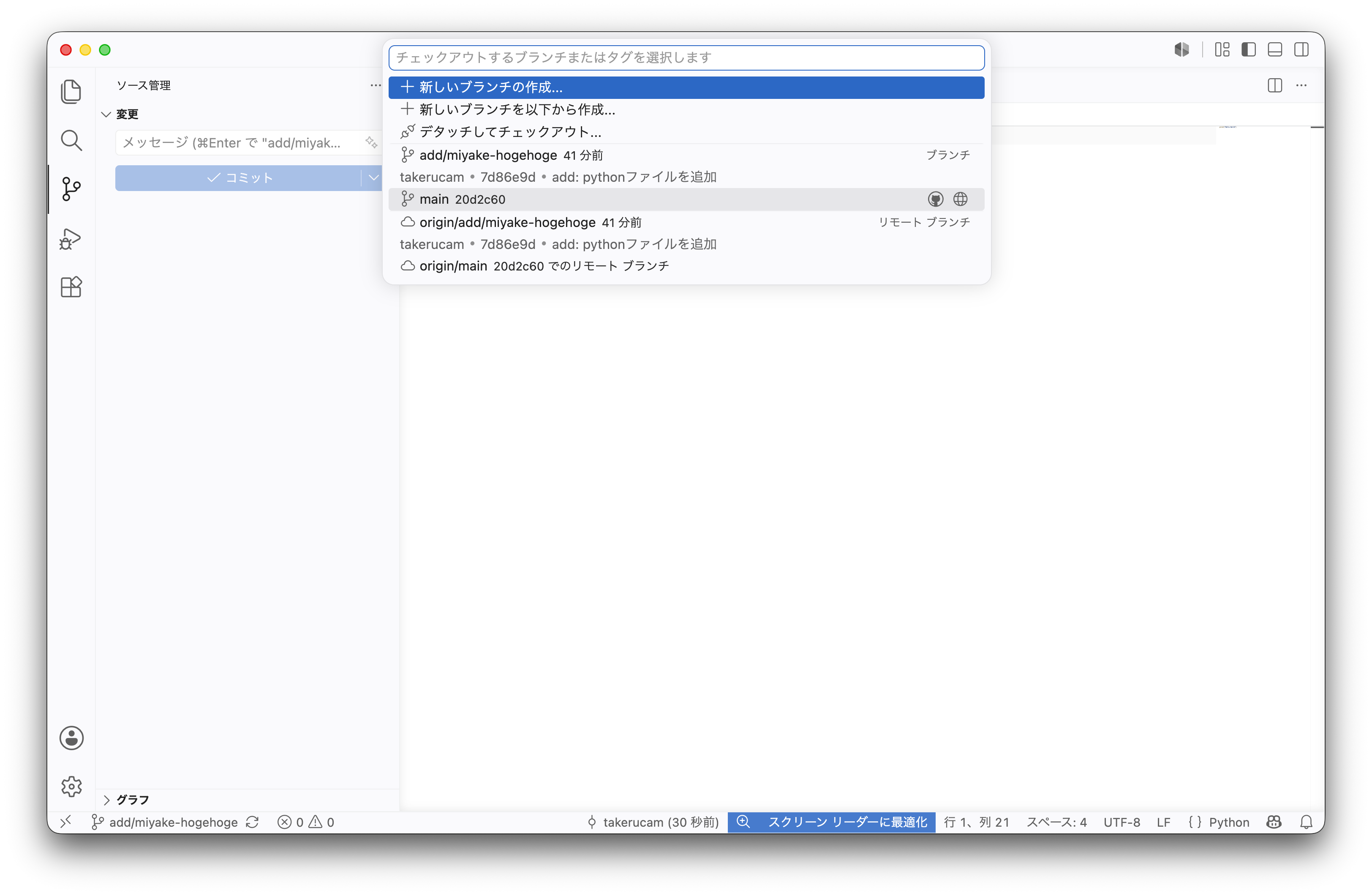Open Copilot status icon in status bar
Viewport: 1372px width, 896px height.
point(1274,822)
